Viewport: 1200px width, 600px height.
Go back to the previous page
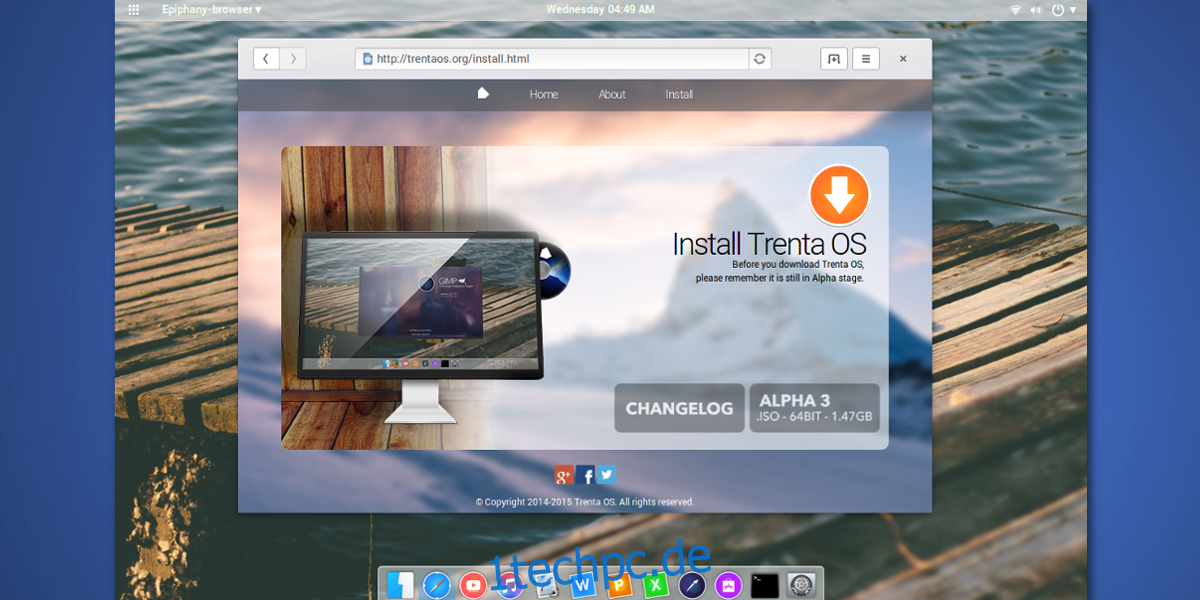pyautogui.click(x=266, y=59)
